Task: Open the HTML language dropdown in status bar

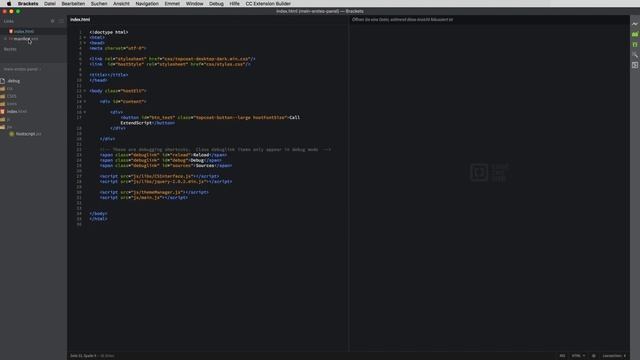Action: 578,356
